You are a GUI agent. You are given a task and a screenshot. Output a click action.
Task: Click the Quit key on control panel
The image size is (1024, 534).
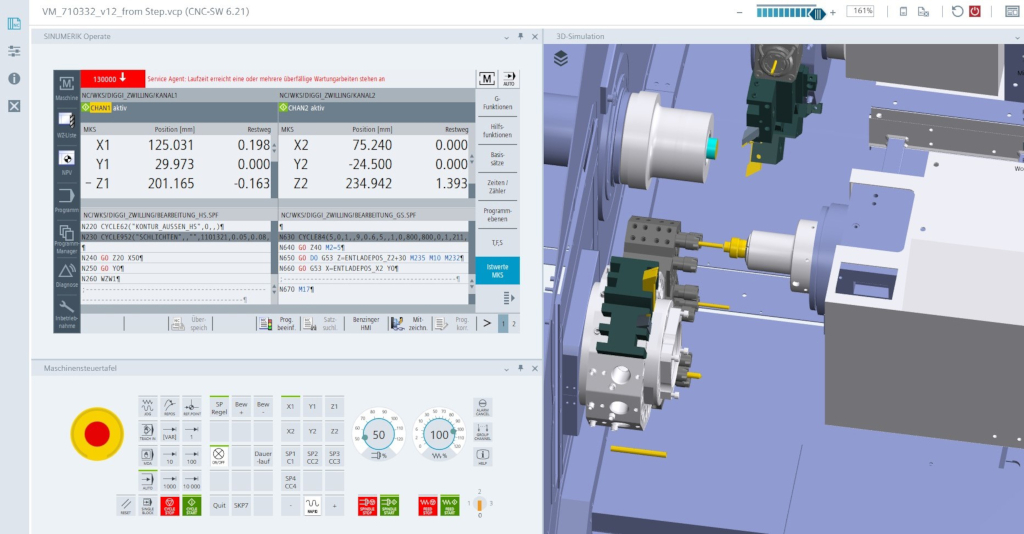219,505
